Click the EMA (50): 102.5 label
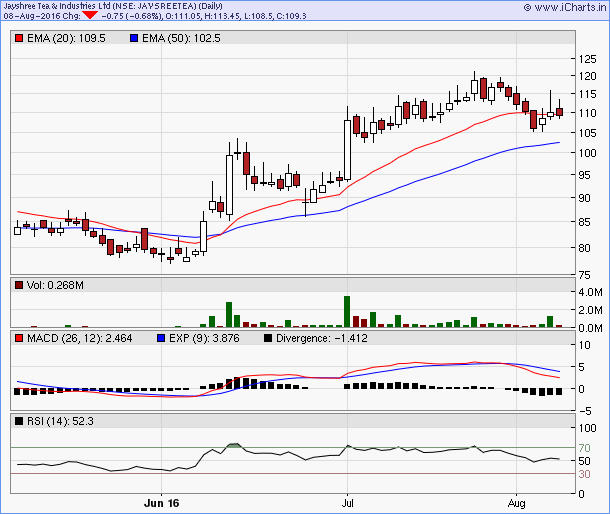610x514 pixels. [x=181, y=38]
